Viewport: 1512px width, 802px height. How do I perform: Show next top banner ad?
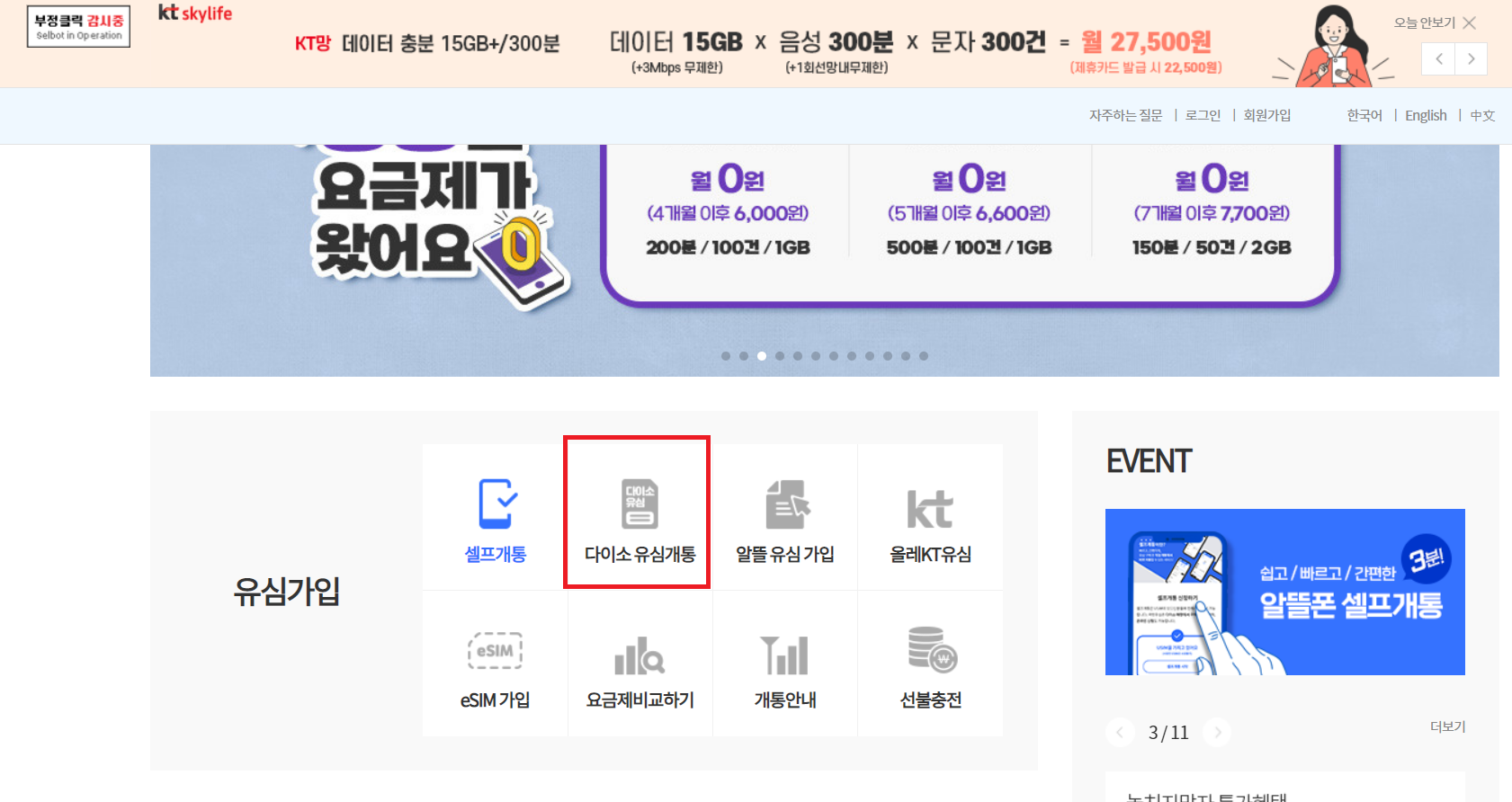coord(1471,58)
